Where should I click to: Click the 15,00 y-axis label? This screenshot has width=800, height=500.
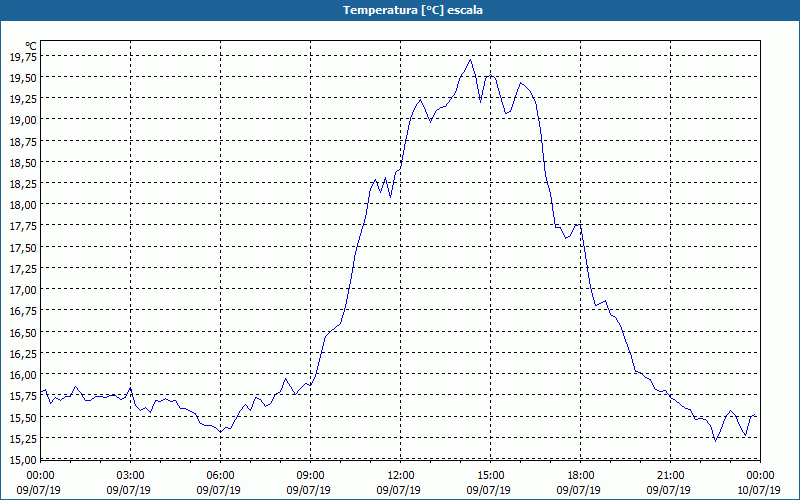pos(23,459)
